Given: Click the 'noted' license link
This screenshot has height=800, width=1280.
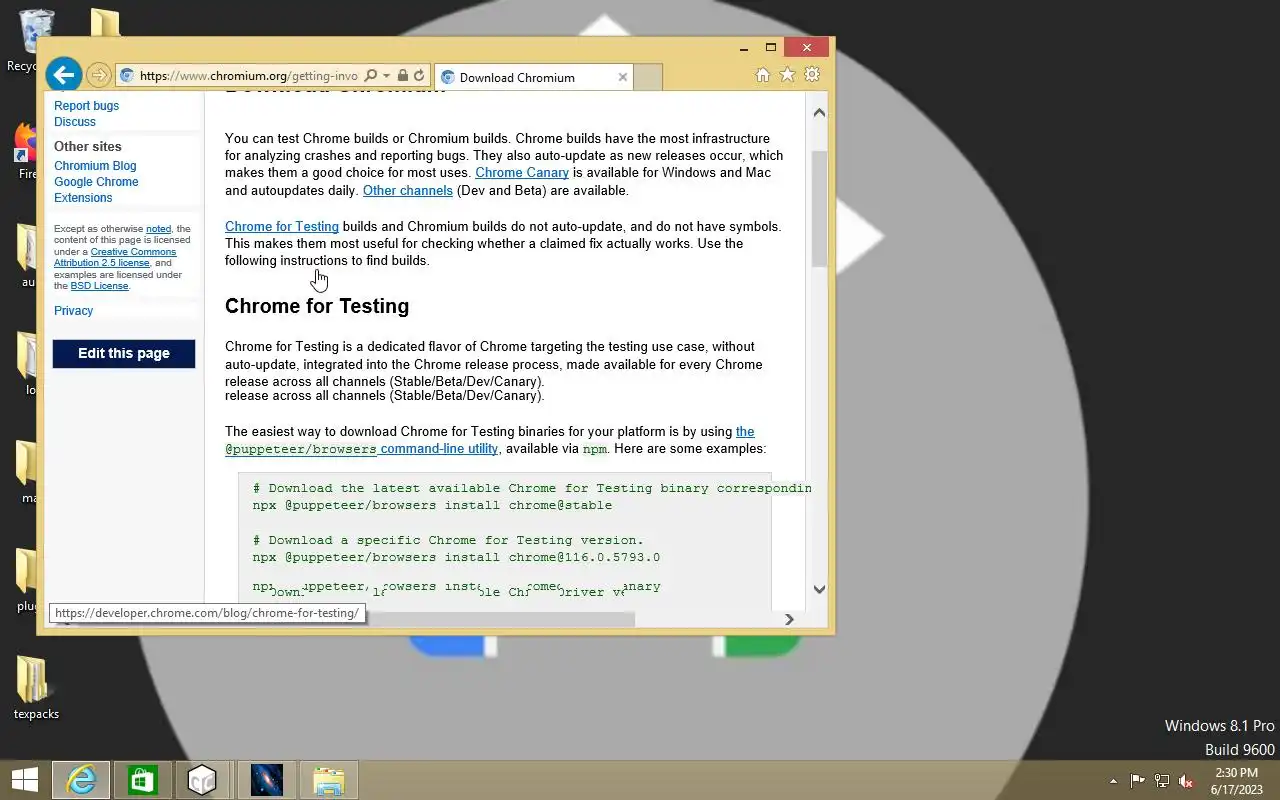Looking at the screenshot, I should pos(158,229).
